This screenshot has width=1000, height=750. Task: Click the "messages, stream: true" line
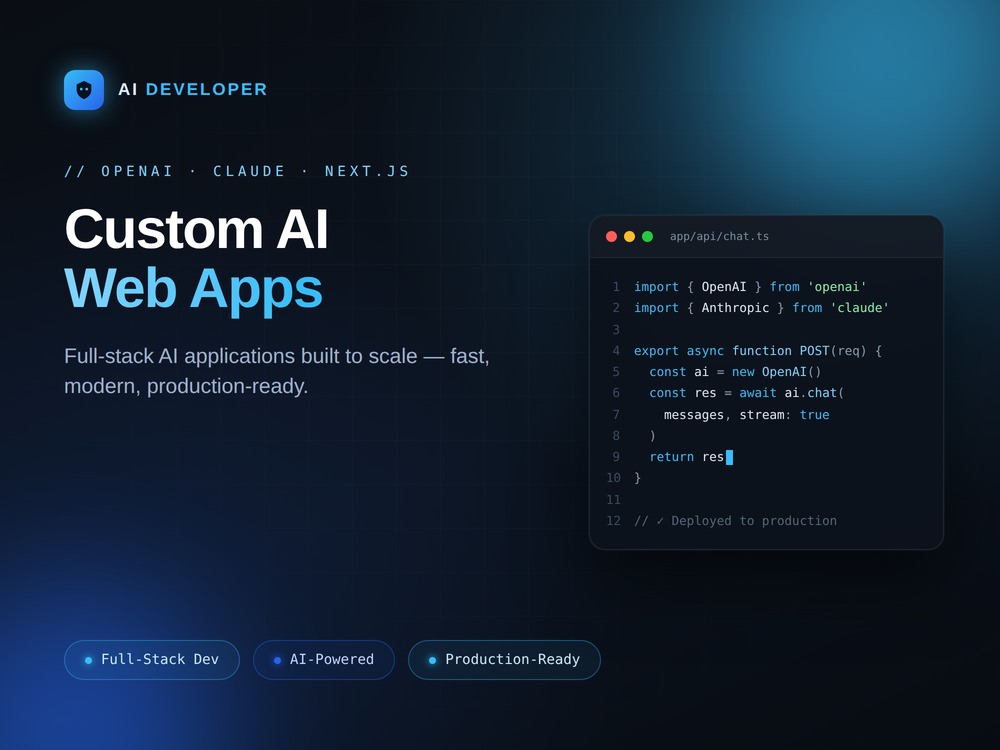747,415
